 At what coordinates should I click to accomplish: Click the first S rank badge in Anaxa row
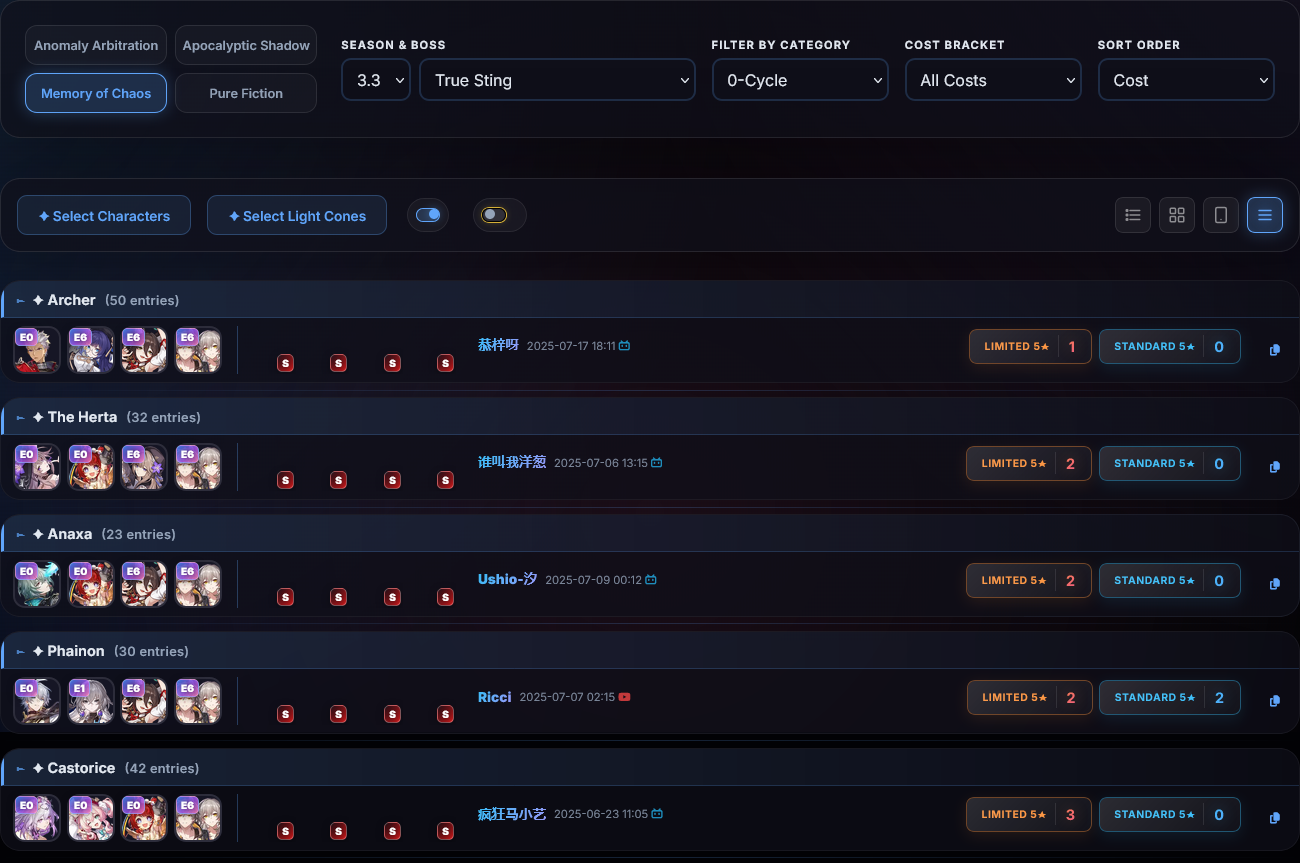(x=285, y=597)
